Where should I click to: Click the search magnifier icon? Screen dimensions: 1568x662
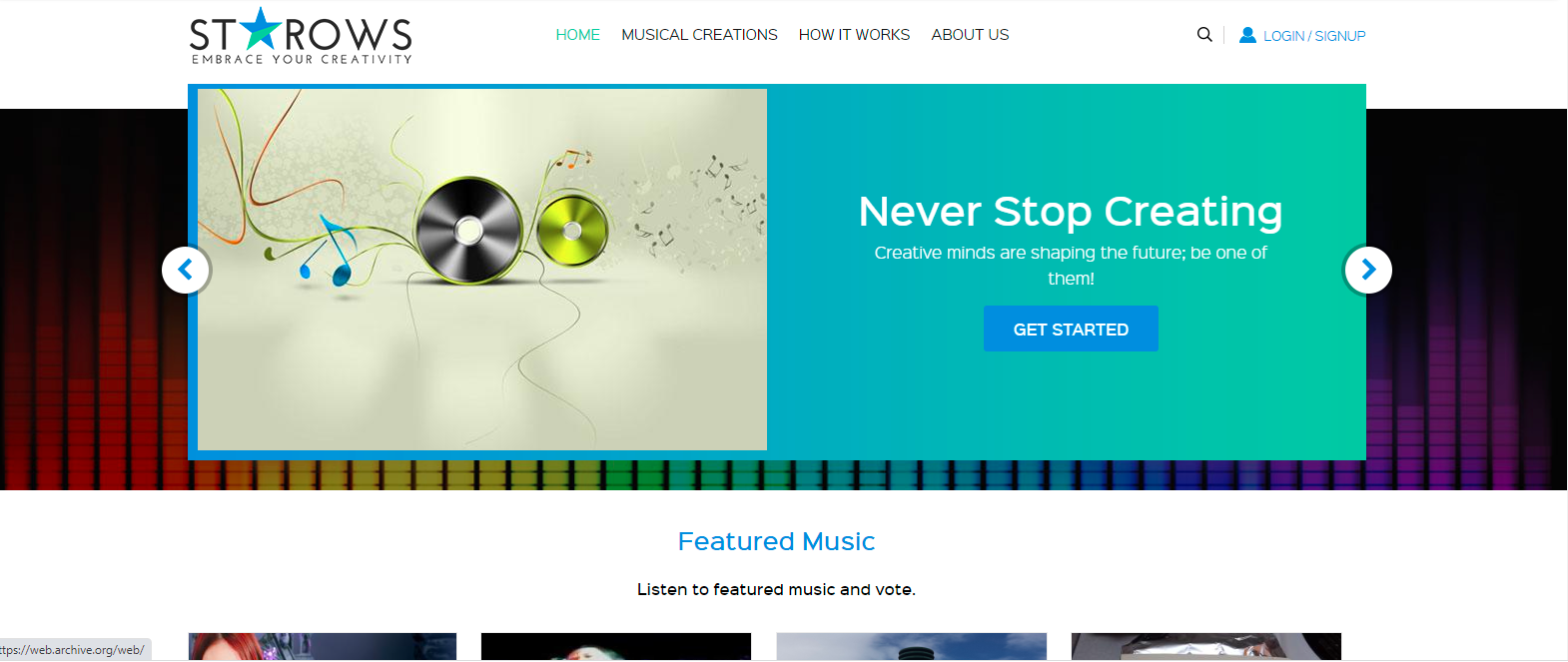pyautogui.click(x=1204, y=34)
